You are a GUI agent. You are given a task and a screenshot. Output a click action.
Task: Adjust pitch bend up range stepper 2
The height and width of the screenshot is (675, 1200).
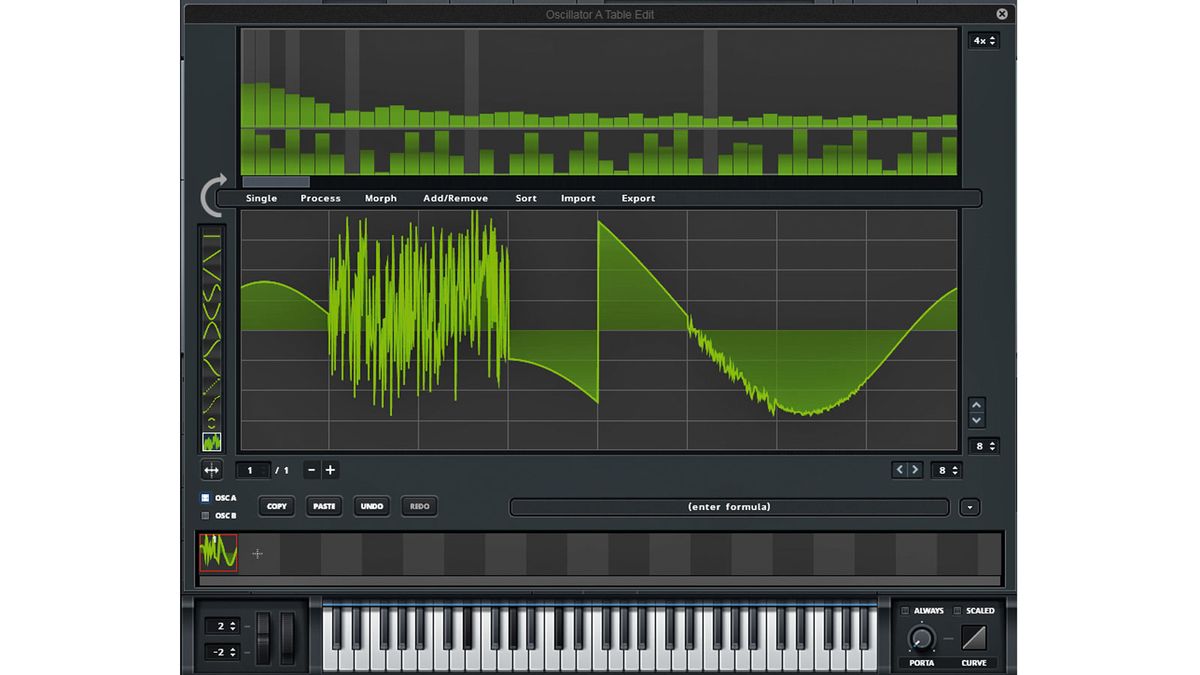[x=222, y=626]
